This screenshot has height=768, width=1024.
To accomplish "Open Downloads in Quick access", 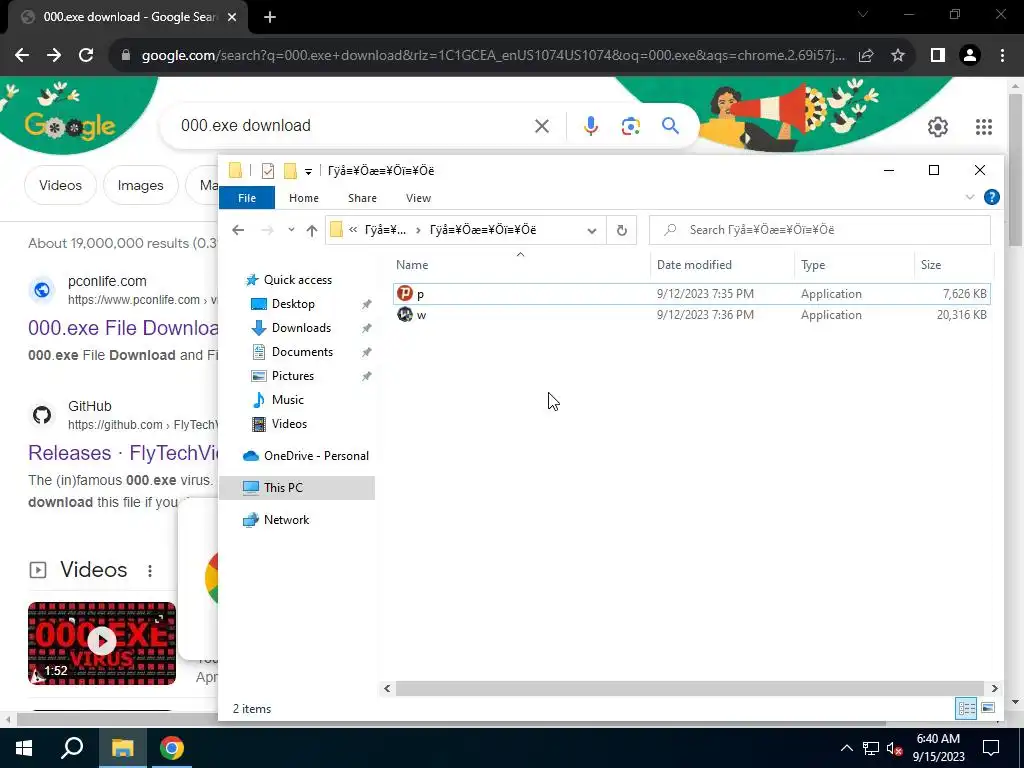I will (x=301, y=328).
